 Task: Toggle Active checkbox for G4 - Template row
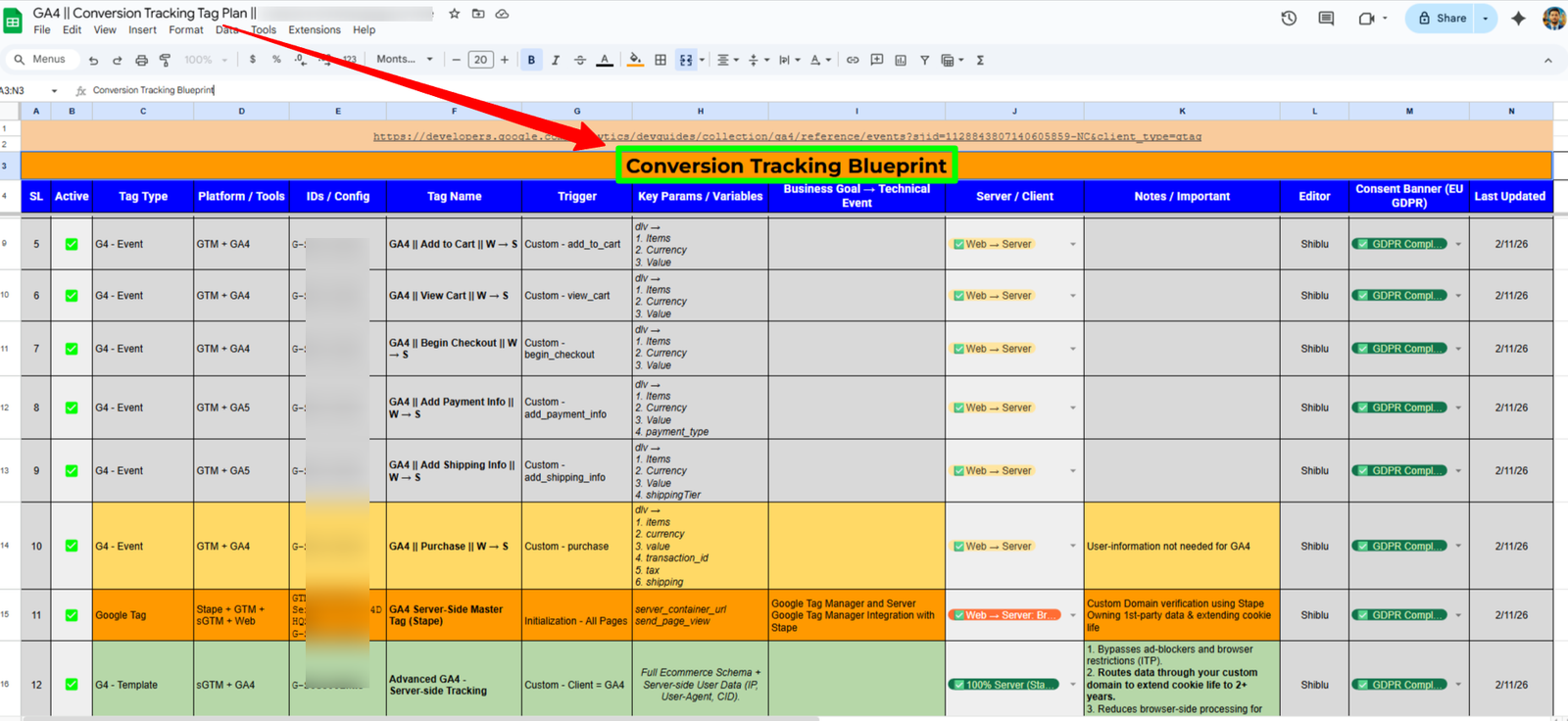[72, 684]
